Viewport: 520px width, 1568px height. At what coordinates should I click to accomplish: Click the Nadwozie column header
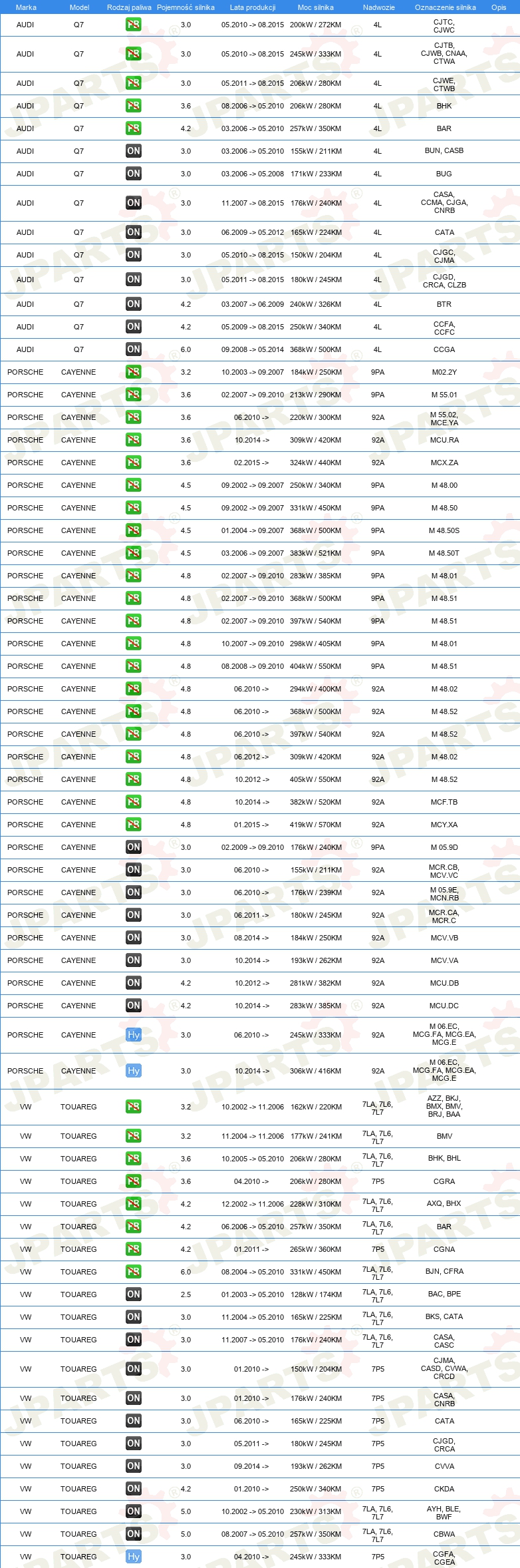(x=378, y=7)
